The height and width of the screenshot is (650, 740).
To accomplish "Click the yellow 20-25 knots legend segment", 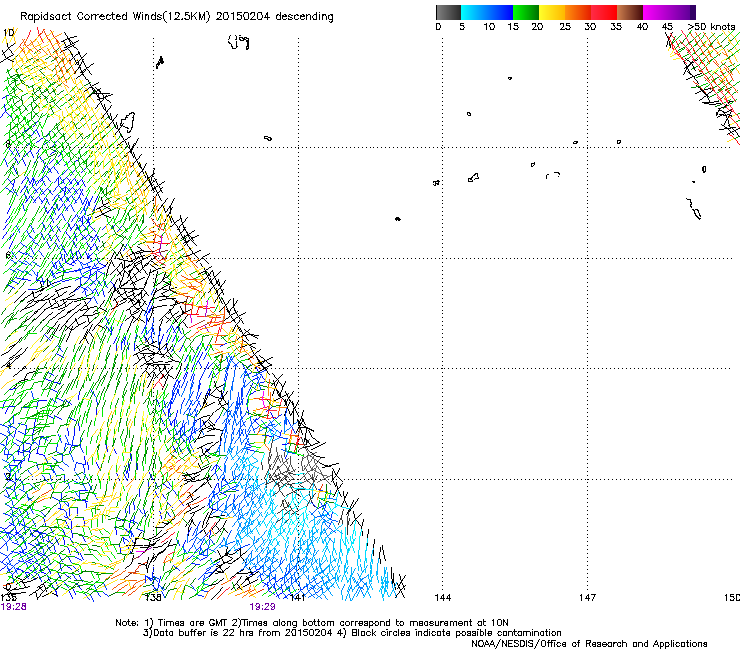I will click(x=552, y=12).
